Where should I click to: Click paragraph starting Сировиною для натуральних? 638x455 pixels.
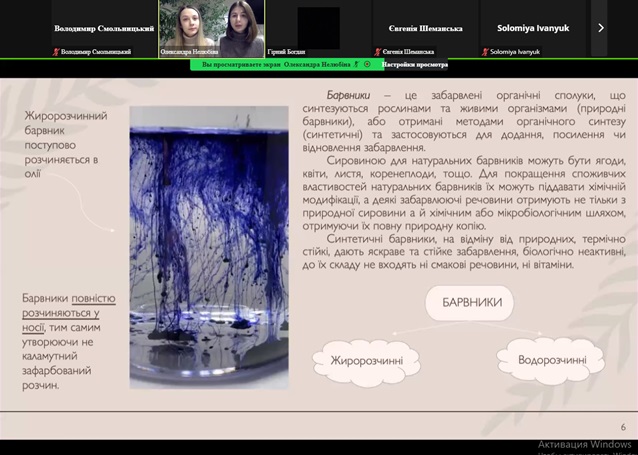coord(464,193)
